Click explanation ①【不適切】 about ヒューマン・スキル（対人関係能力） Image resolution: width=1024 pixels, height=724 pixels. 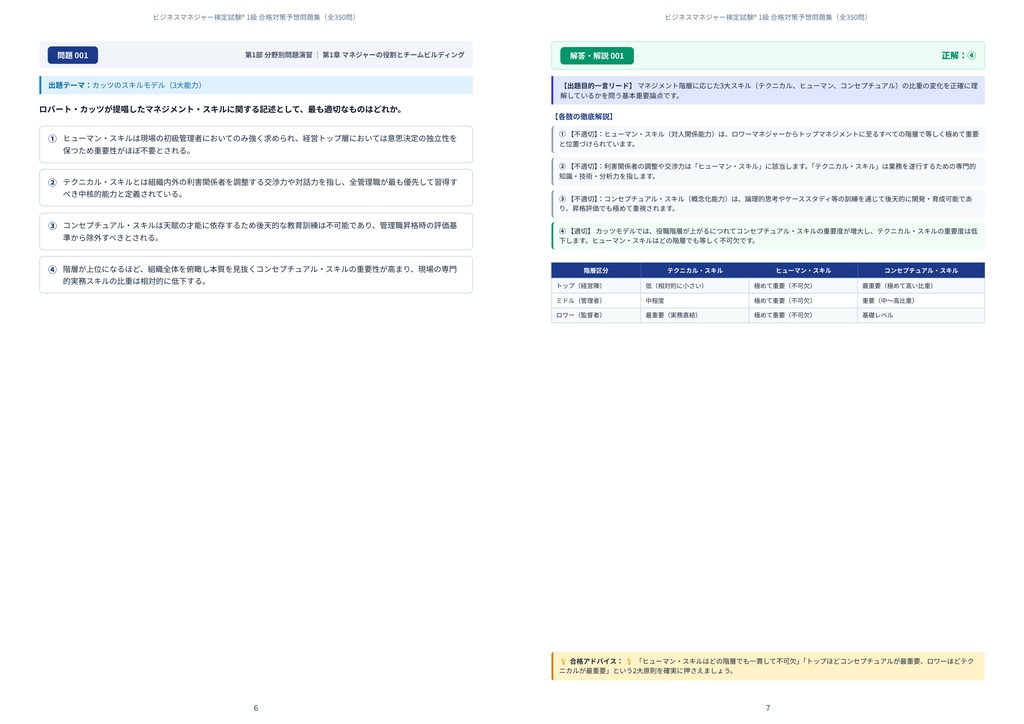point(768,139)
